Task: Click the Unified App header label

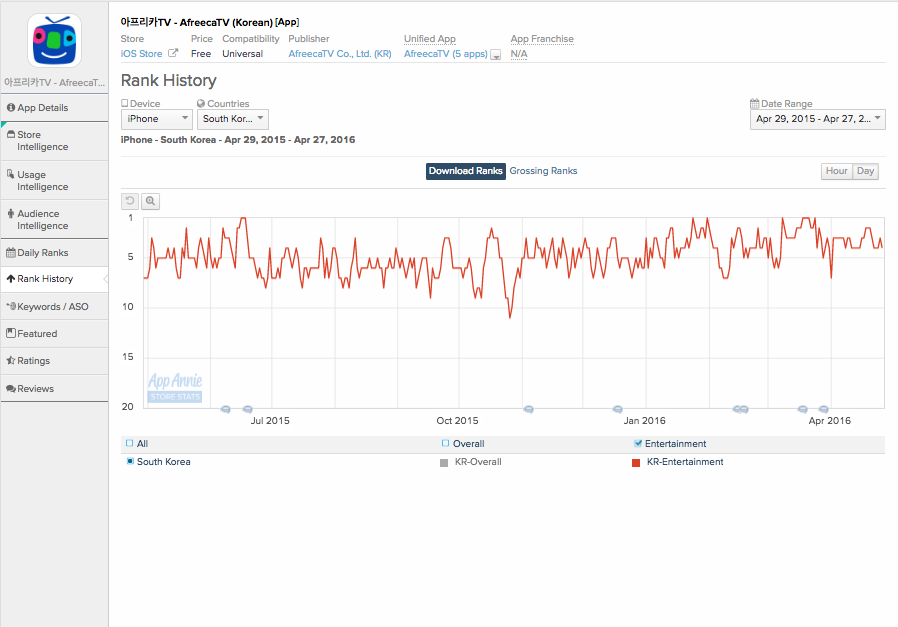Action: point(430,39)
